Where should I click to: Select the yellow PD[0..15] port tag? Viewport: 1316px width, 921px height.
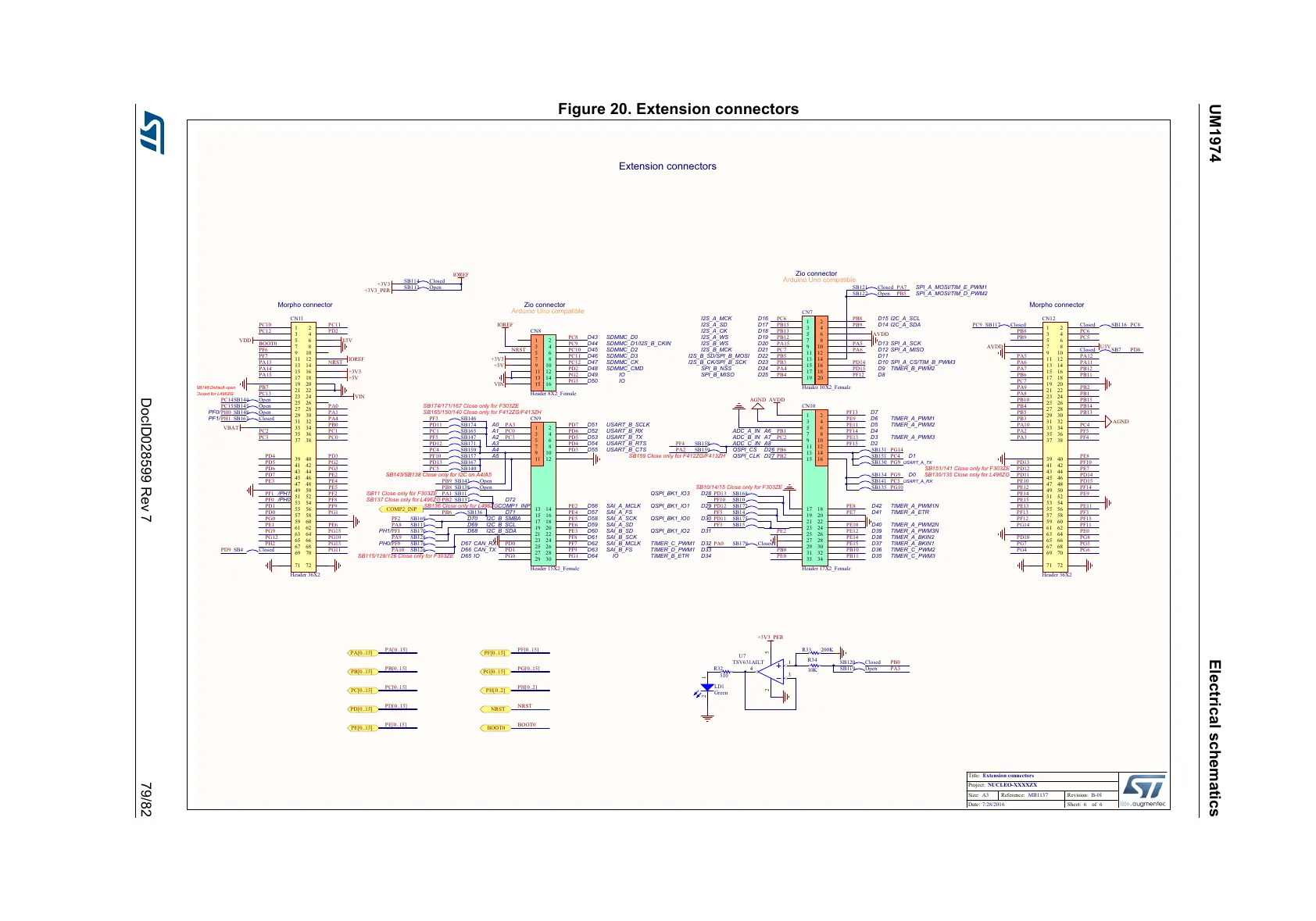362,709
